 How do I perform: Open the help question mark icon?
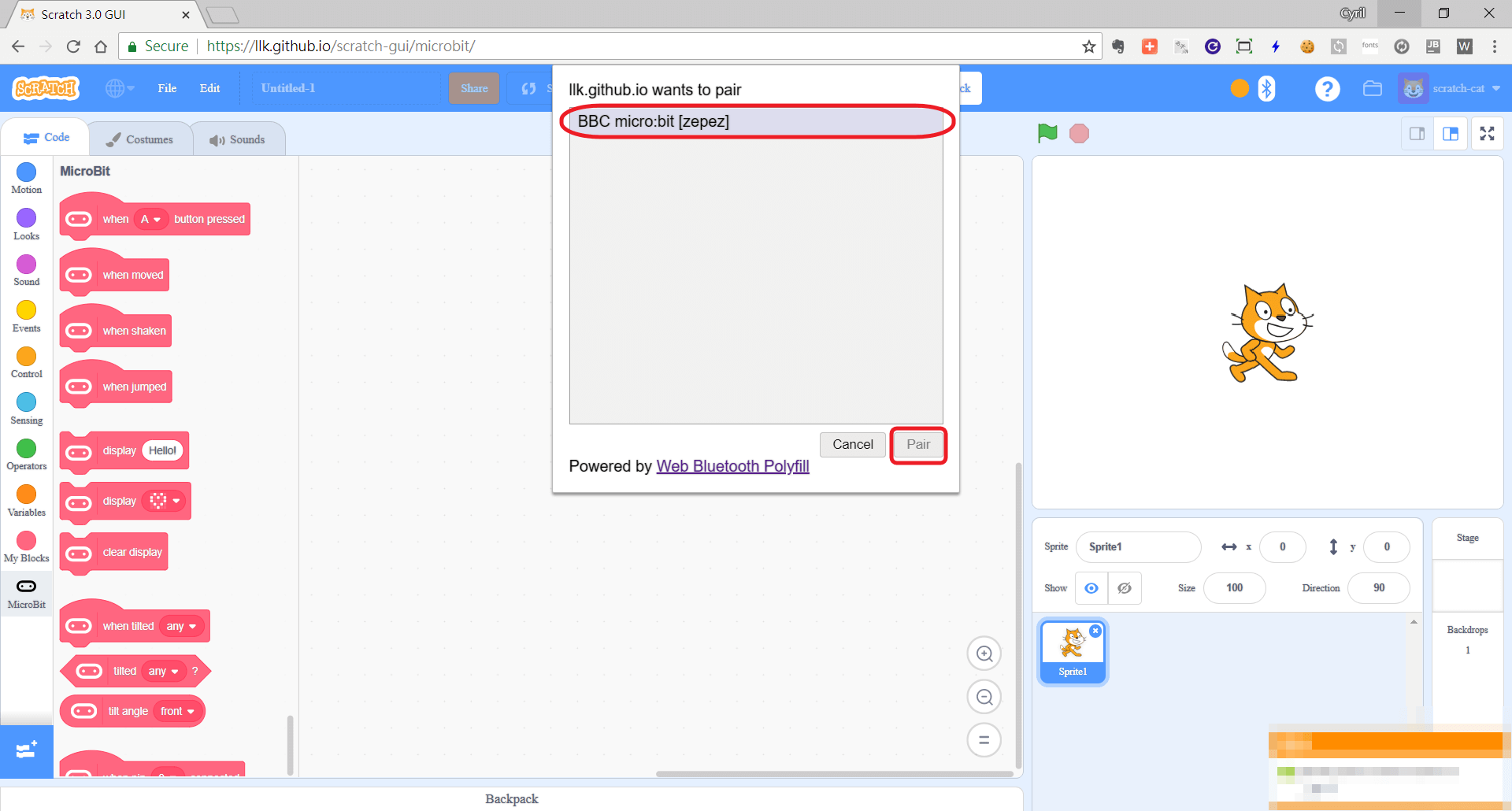pos(1327,89)
